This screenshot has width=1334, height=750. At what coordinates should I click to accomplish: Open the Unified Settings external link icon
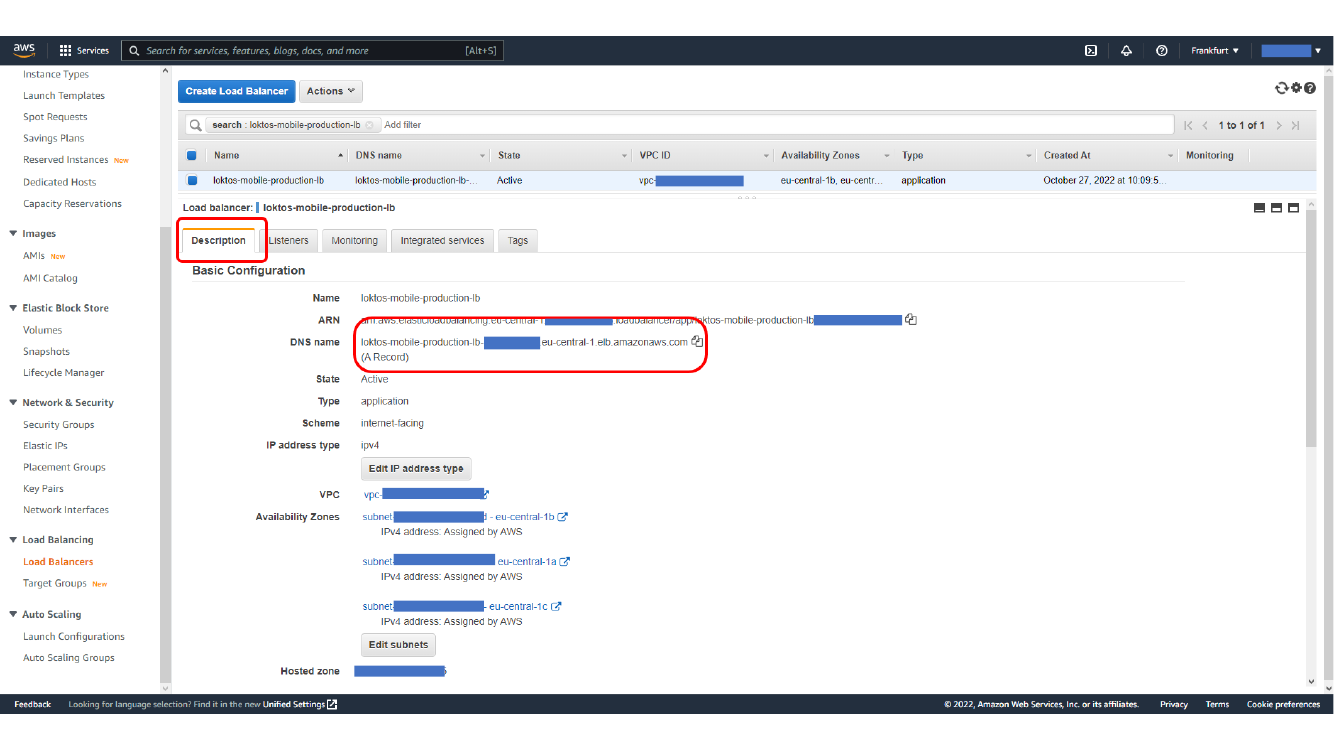point(332,704)
